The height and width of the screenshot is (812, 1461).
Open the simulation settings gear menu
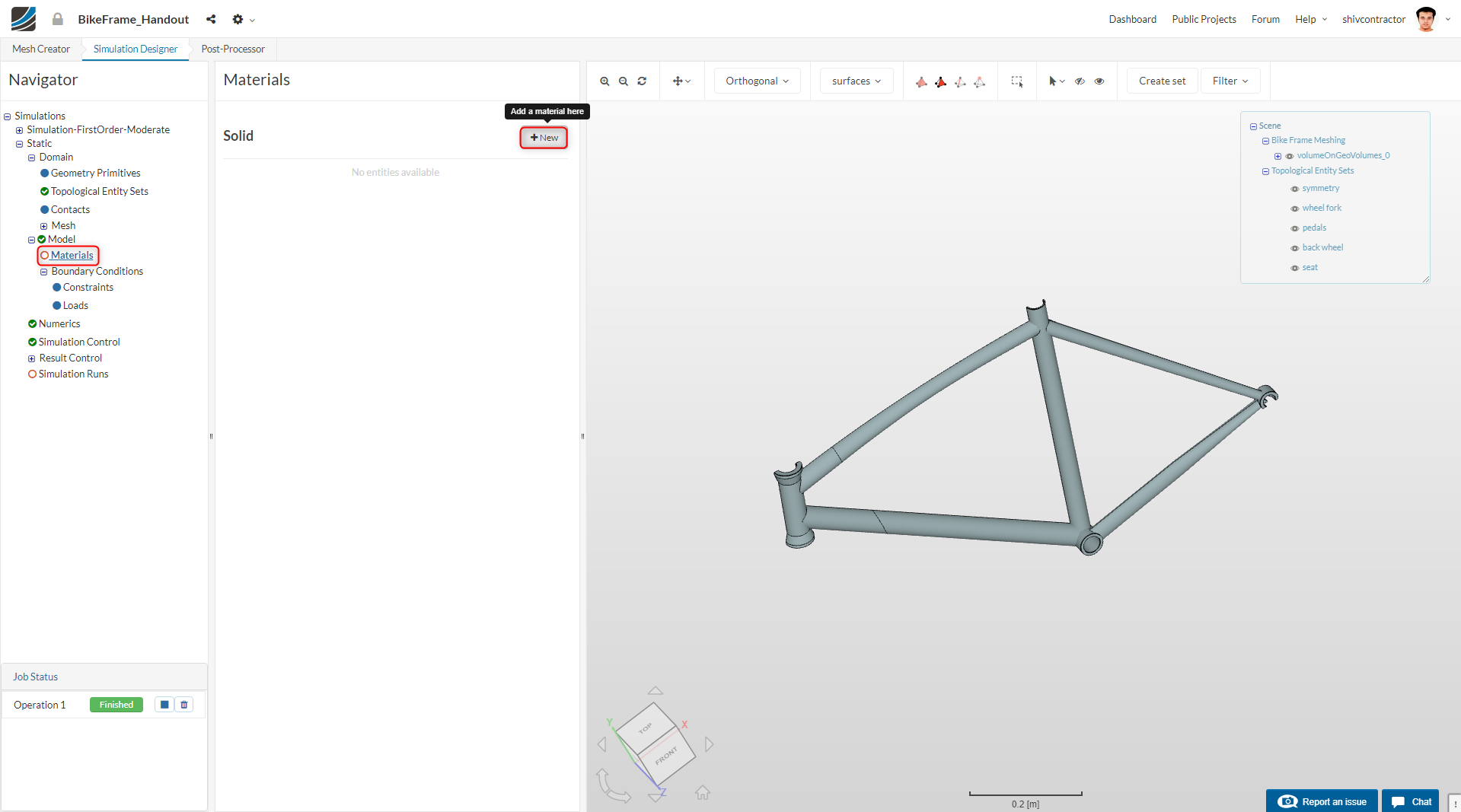point(238,19)
